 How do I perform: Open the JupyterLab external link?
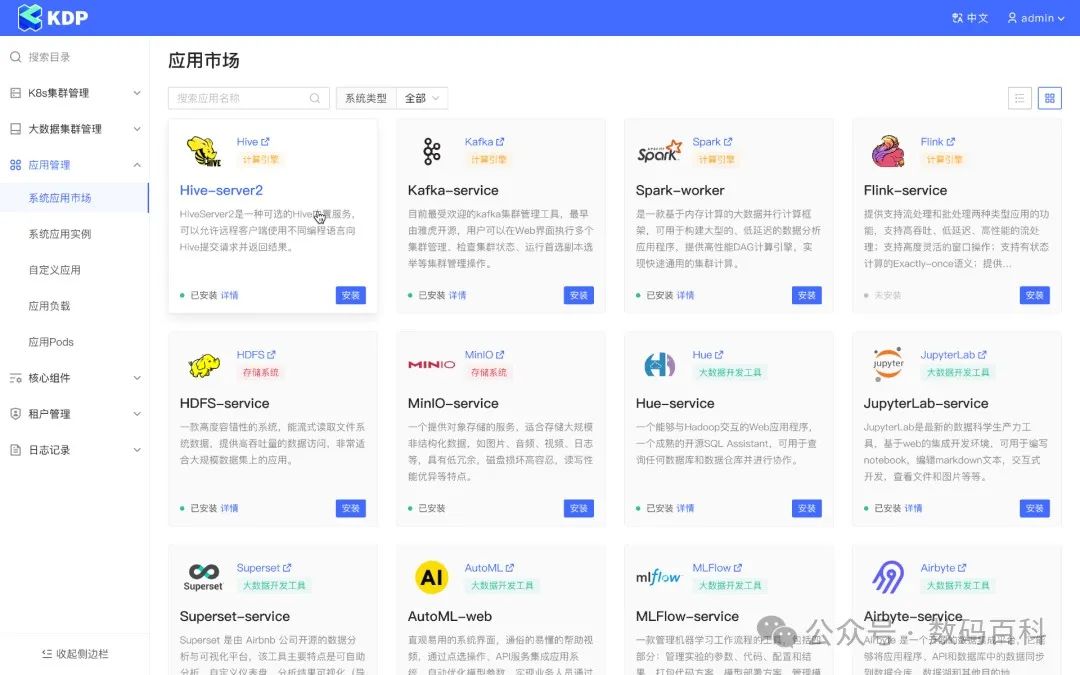pyautogui.click(x=953, y=355)
